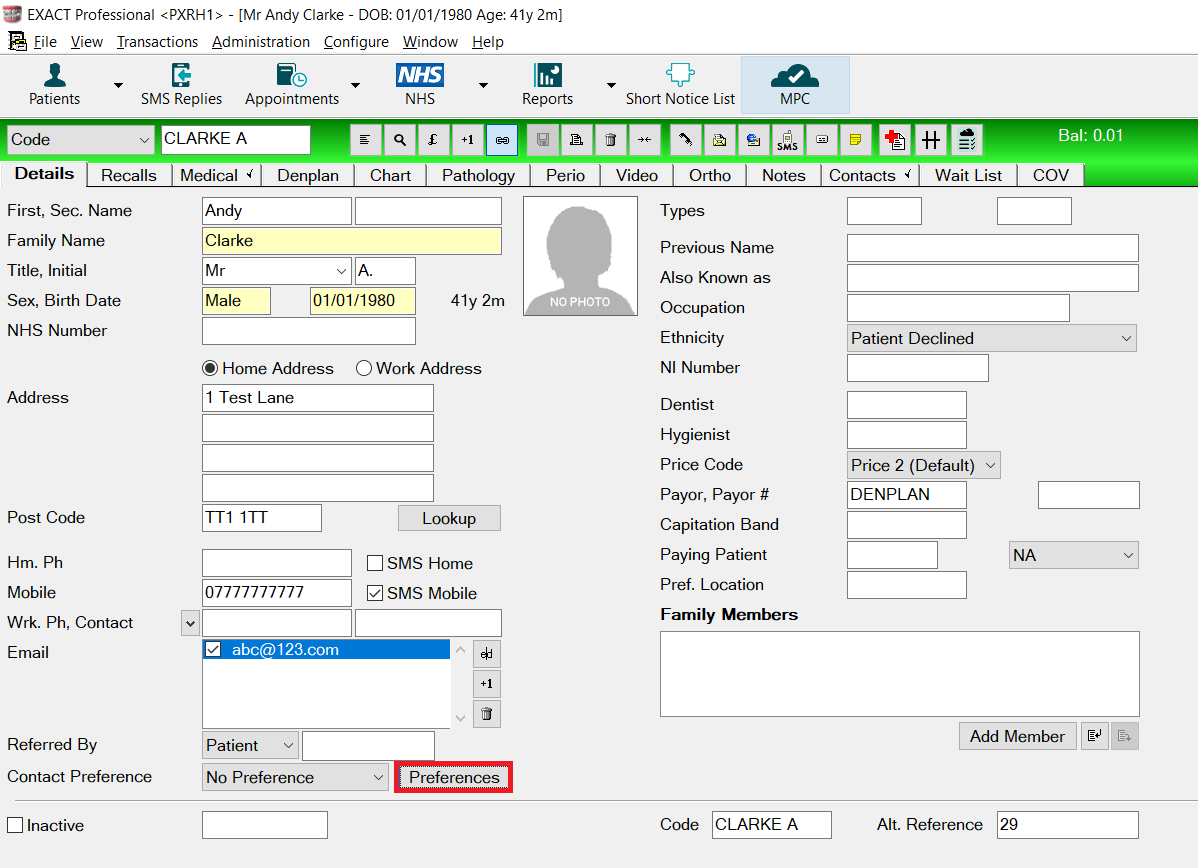The image size is (1198, 868).
Task: Click the +1 add patient toolbar icon
Action: [x=468, y=140]
